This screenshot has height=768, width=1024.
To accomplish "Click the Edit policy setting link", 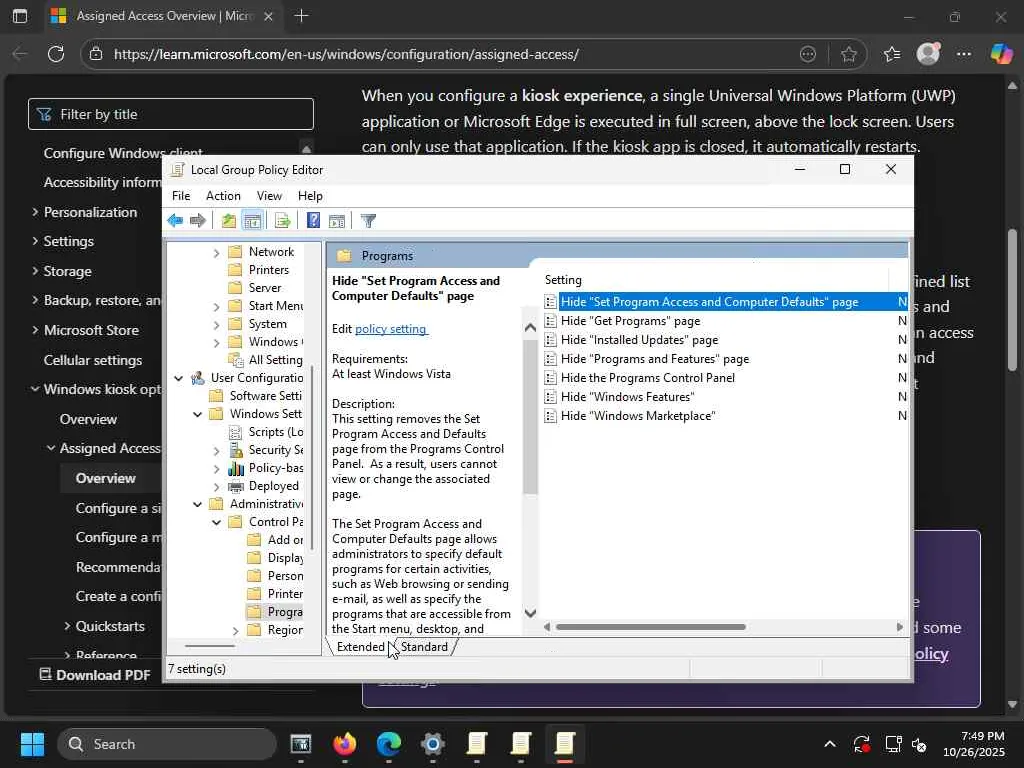I will click(391, 328).
